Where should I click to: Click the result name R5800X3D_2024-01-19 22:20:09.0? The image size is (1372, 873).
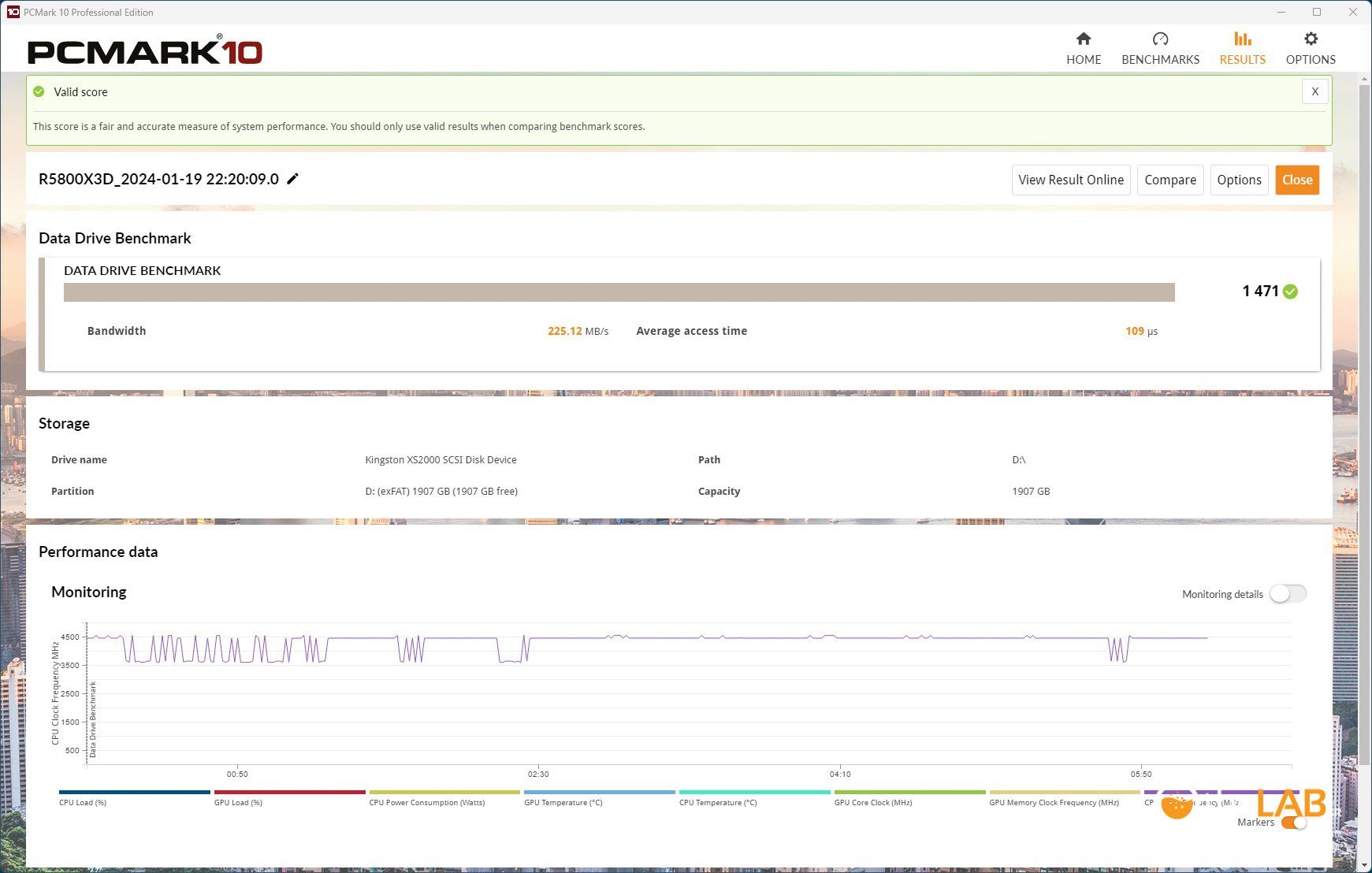(x=158, y=179)
